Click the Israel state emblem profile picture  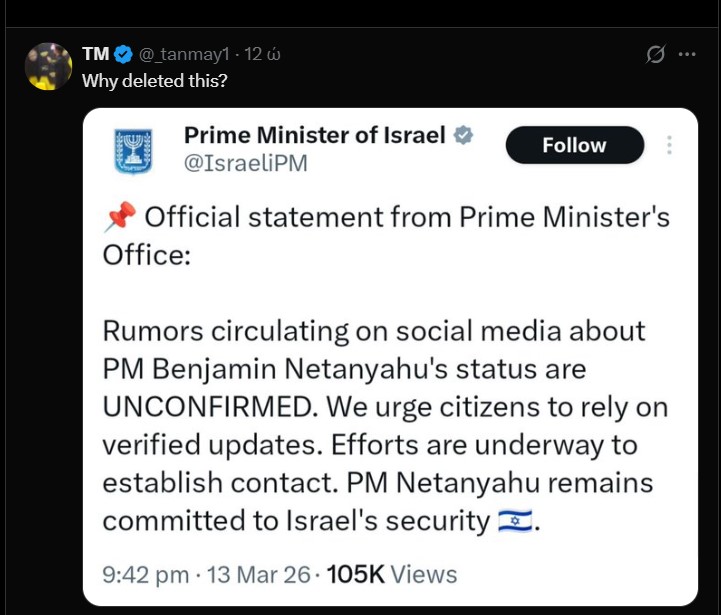(x=133, y=150)
